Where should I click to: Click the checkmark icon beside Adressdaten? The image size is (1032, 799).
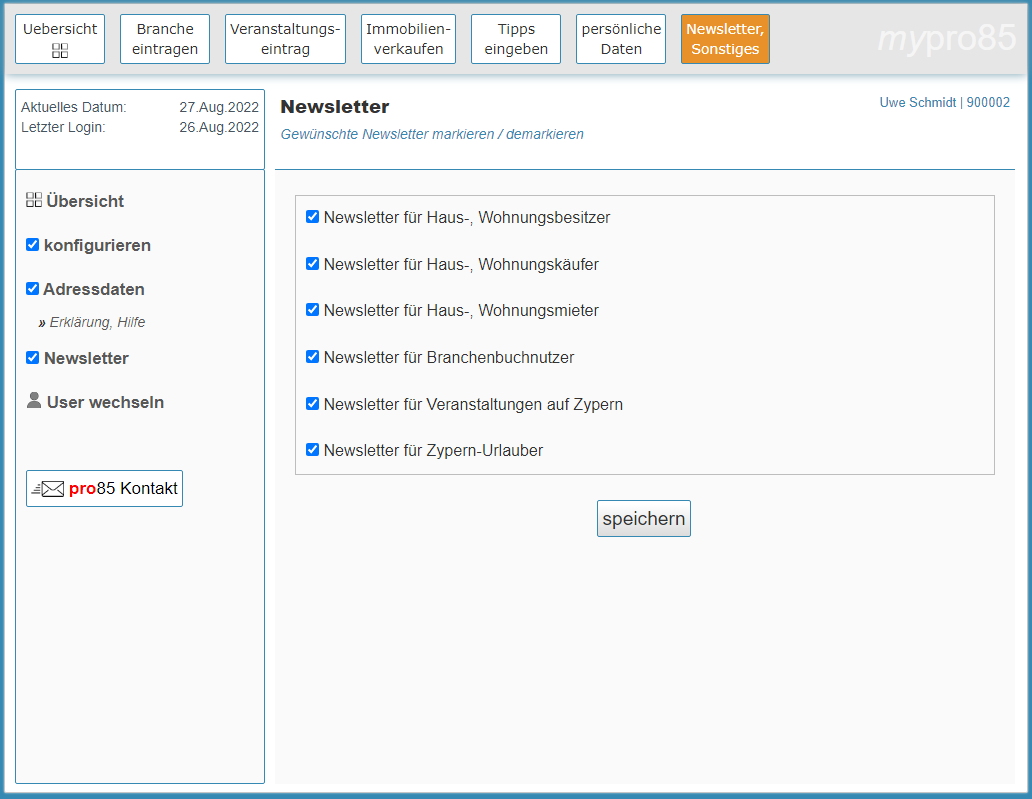pos(33,289)
